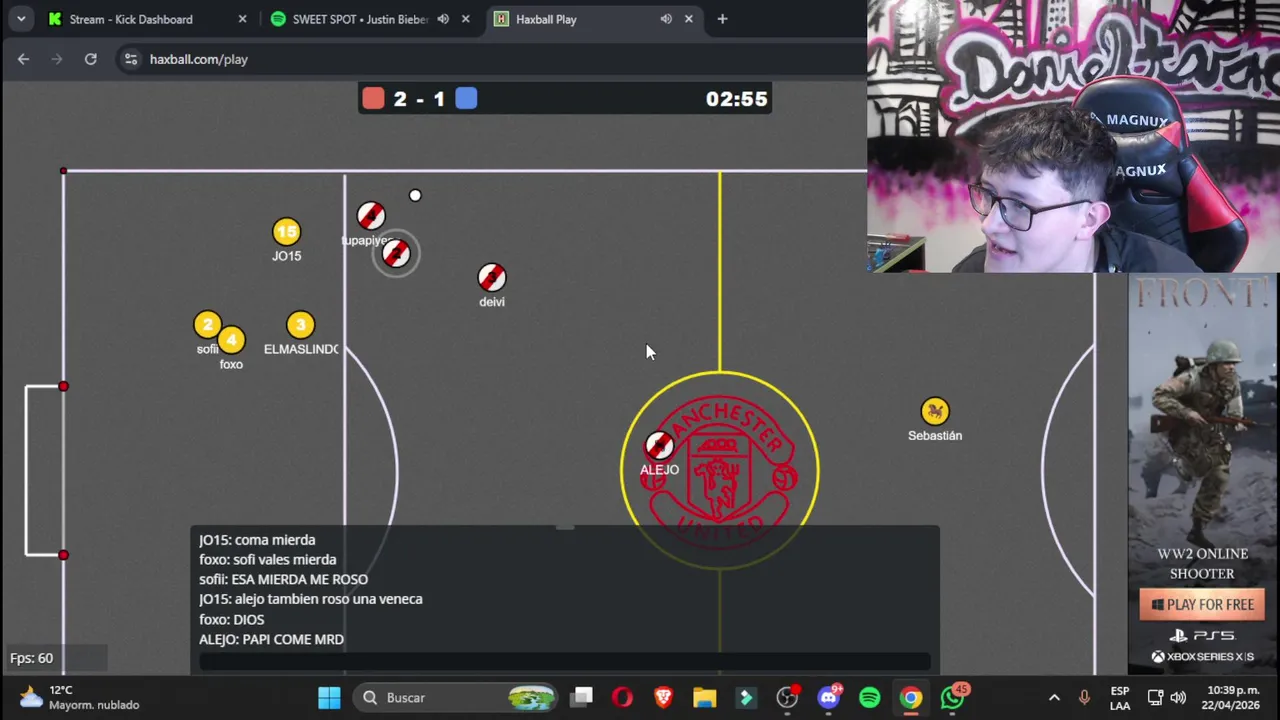Click the Buscar taskbar search box
This screenshot has height=720, width=1280.
[457, 697]
